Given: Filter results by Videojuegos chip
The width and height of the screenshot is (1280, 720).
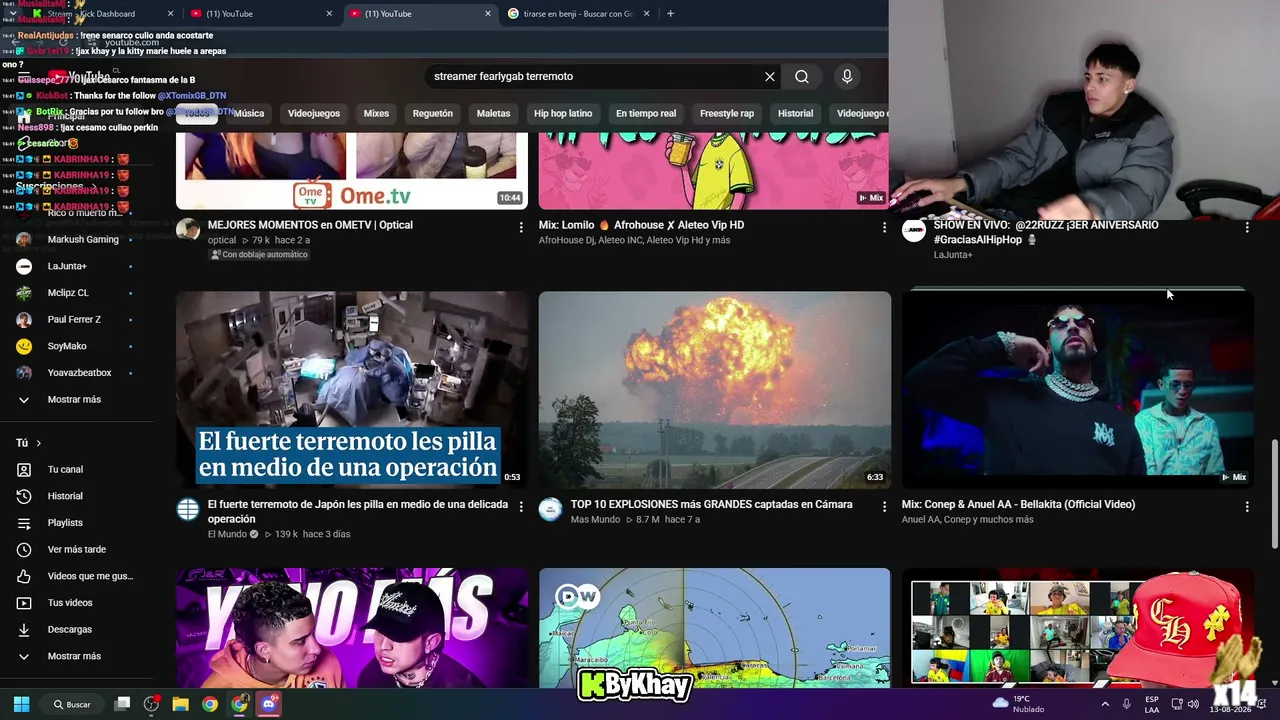Looking at the screenshot, I should [x=314, y=114].
